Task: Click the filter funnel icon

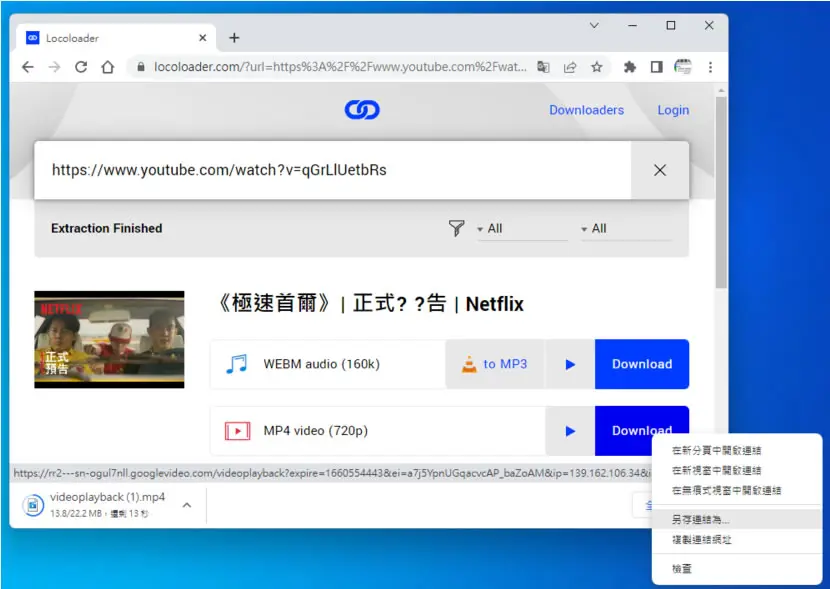Action: [x=456, y=228]
